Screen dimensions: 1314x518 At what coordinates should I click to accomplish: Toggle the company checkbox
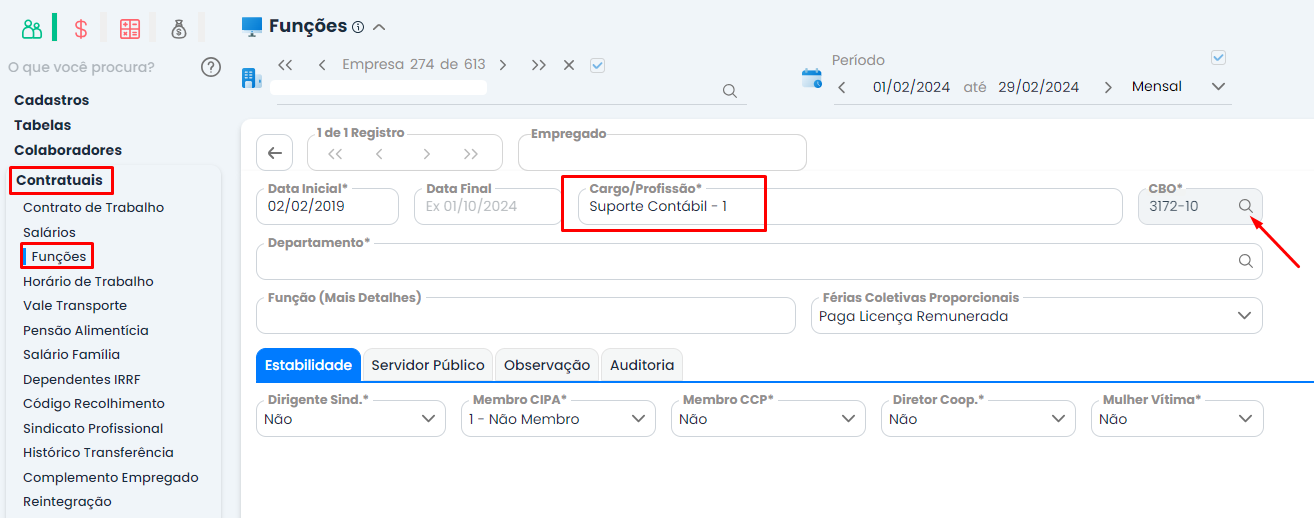point(598,65)
